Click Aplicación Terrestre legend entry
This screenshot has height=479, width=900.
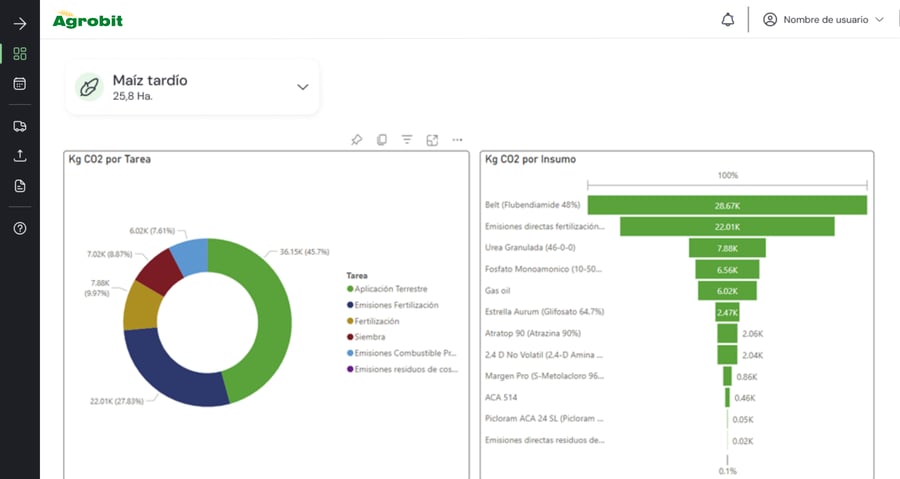click(x=387, y=289)
